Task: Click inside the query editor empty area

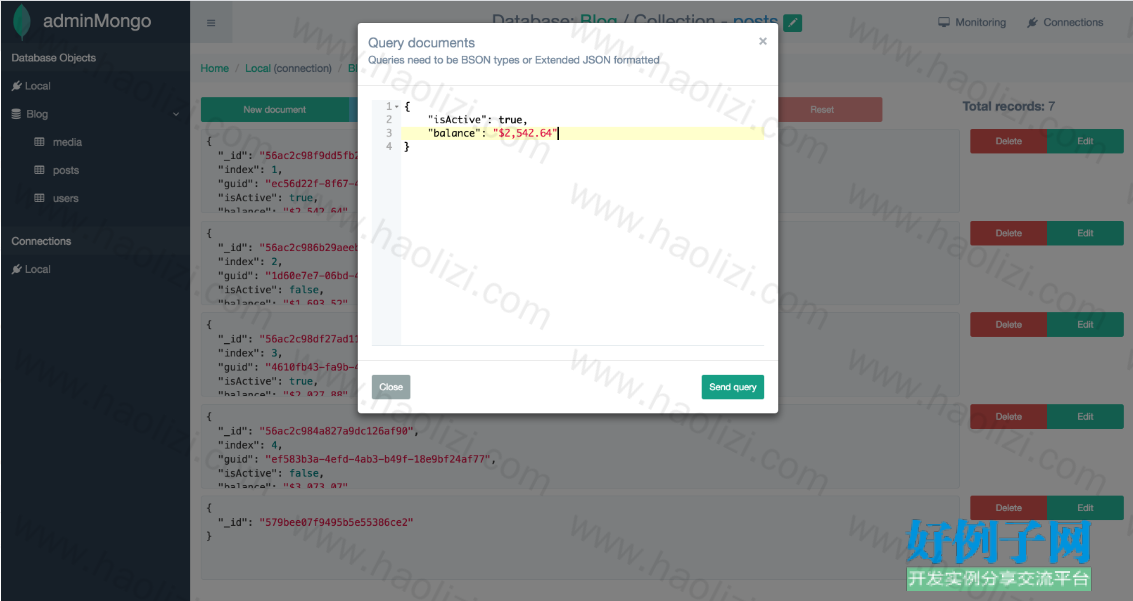Action: coord(582,249)
